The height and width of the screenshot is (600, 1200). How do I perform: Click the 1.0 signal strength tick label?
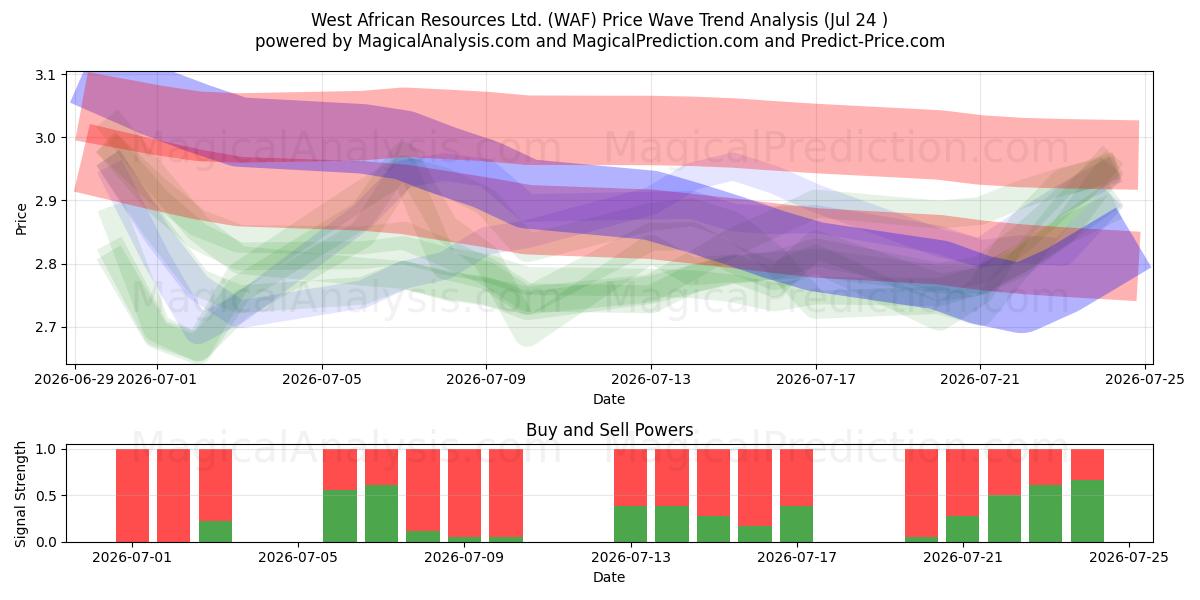coord(48,449)
